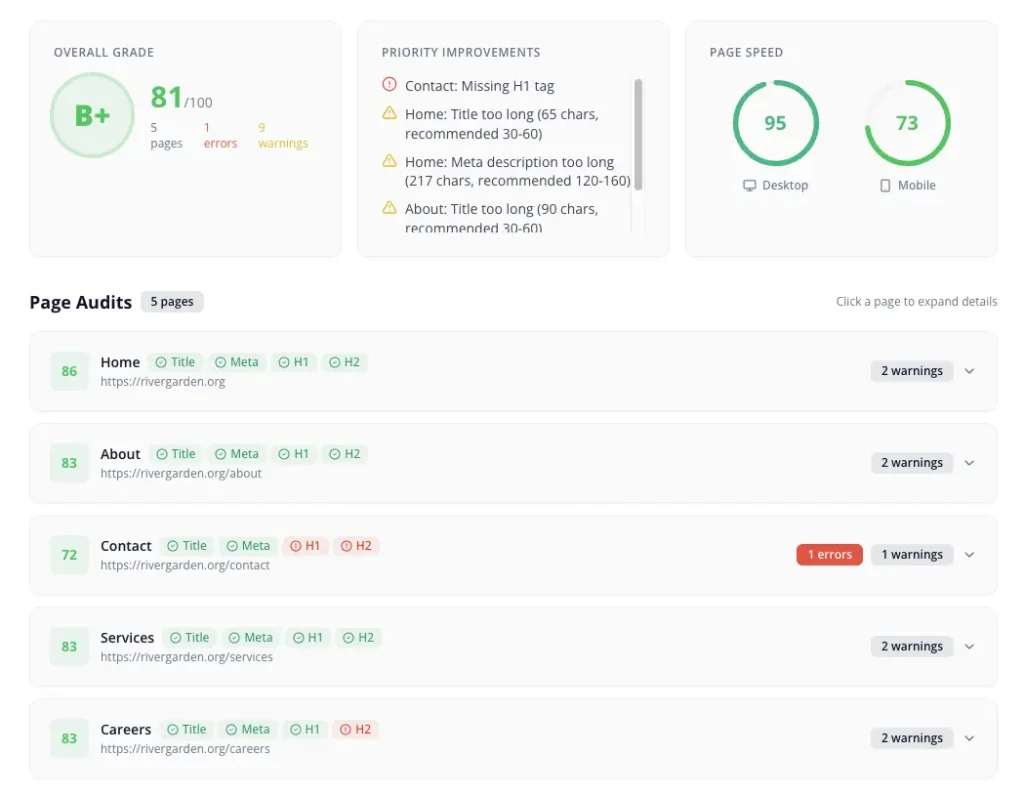
Task: Click the H1 badge on the Services row
Action: [308, 637]
